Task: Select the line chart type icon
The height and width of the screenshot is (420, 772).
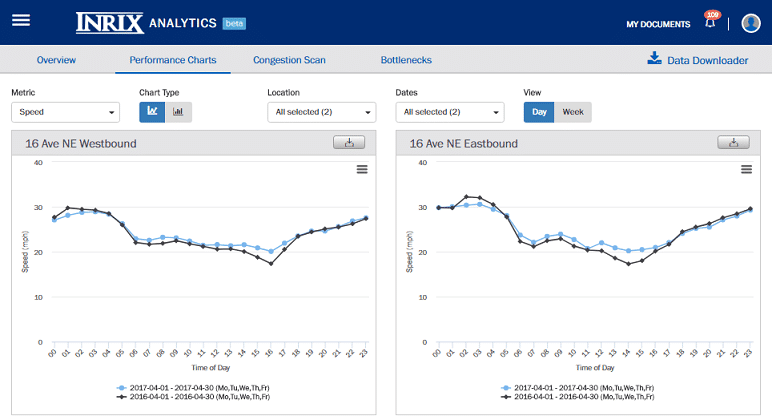Action: [x=152, y=112]
